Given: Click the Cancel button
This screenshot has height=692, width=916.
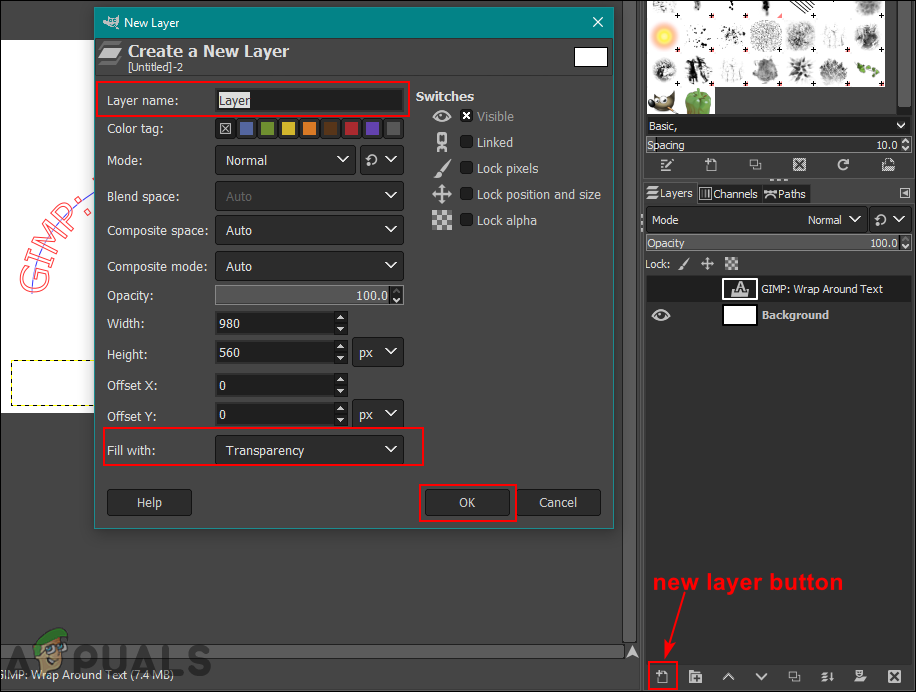Looking at the screenshot, I should (558, 502).
